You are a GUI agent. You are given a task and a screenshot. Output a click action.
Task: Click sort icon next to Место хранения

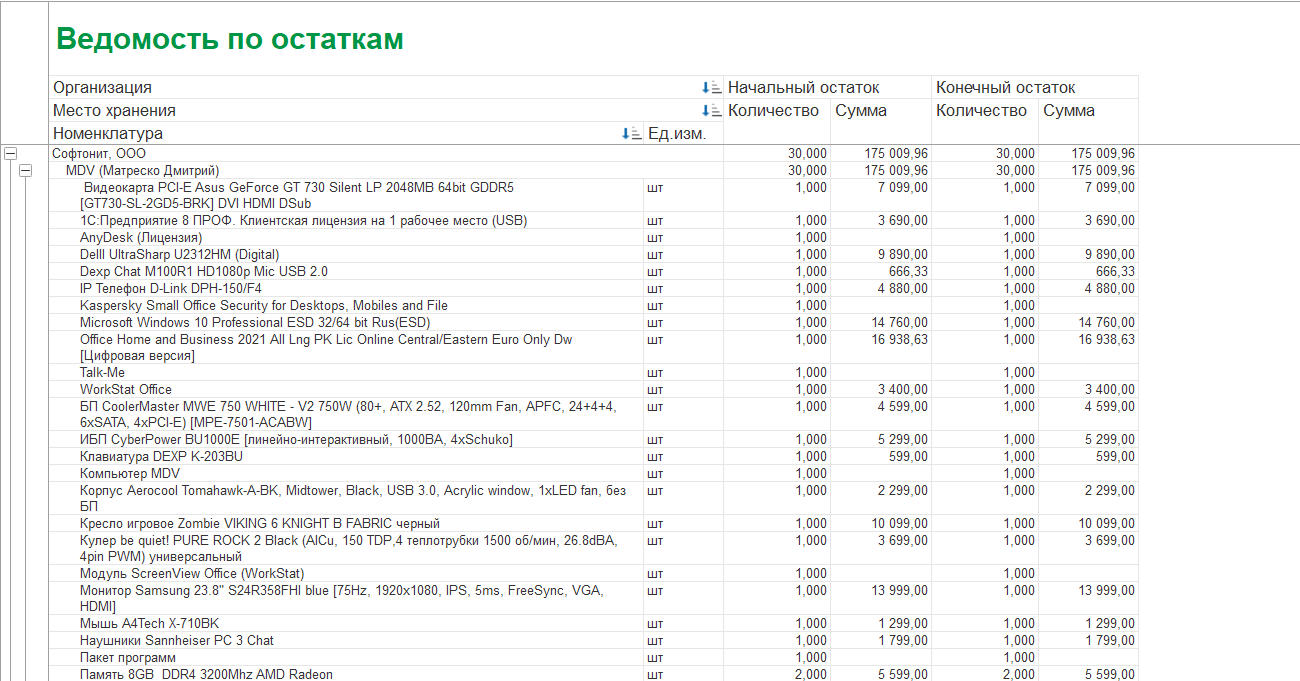pos(711,111)
